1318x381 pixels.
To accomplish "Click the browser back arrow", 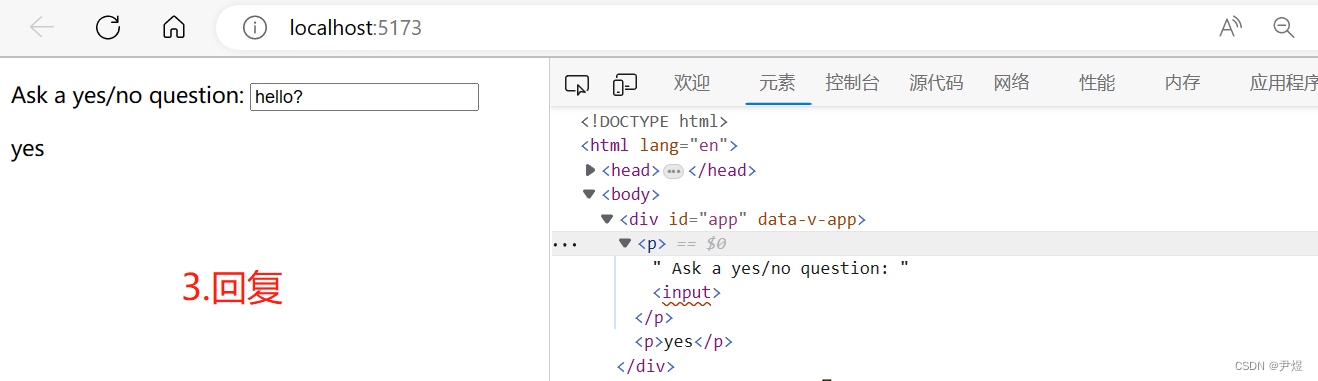I will pos(42,28).
